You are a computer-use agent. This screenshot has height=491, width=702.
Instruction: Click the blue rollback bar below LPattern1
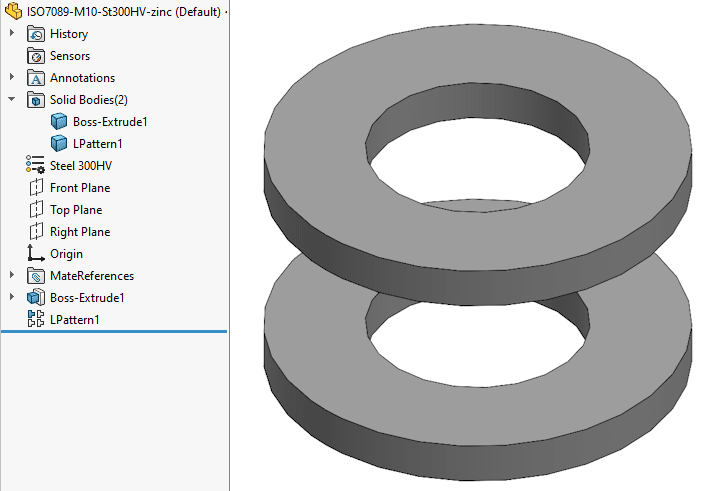click(114, 331)
